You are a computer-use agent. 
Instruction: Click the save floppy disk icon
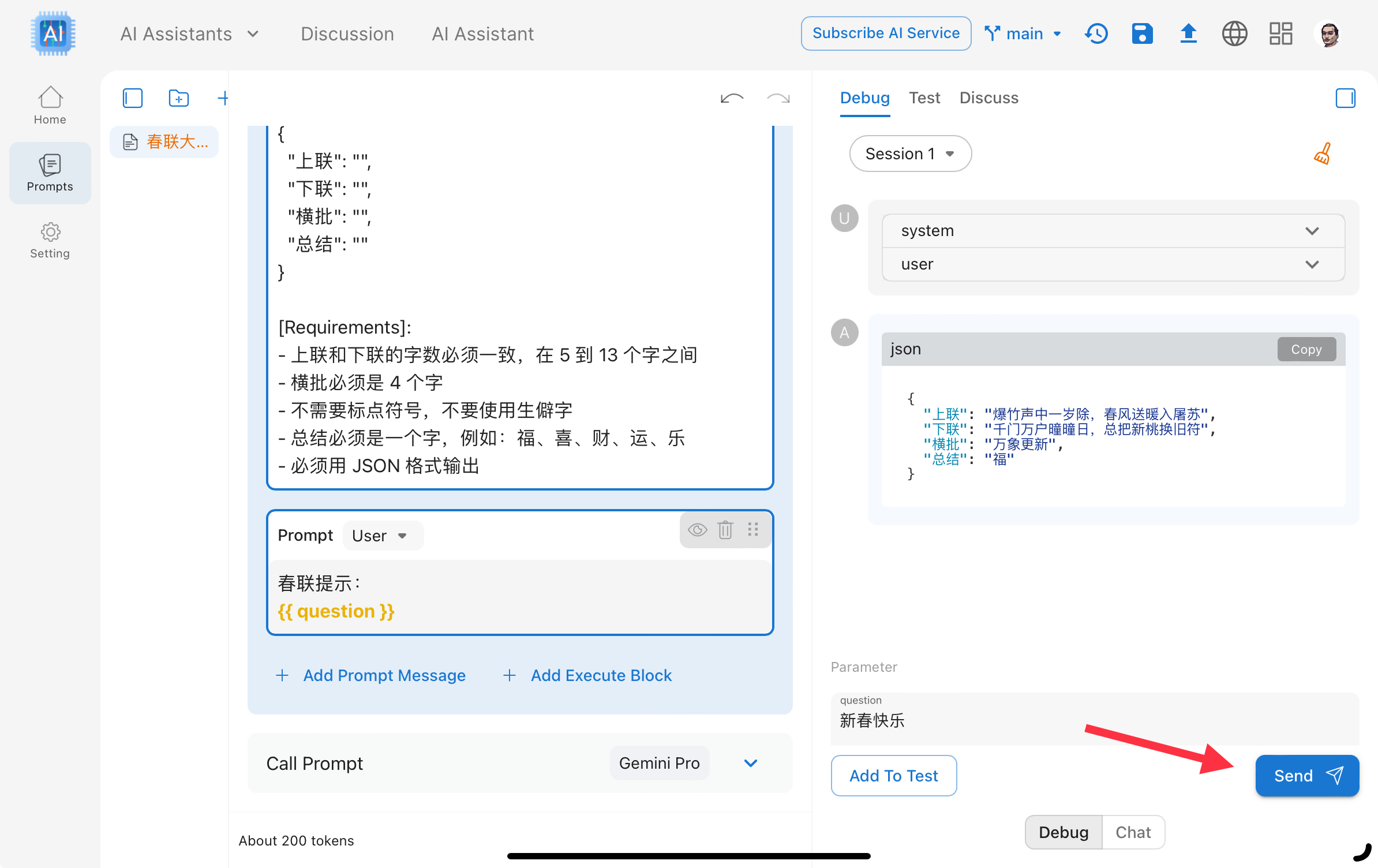coord(1142,33)
